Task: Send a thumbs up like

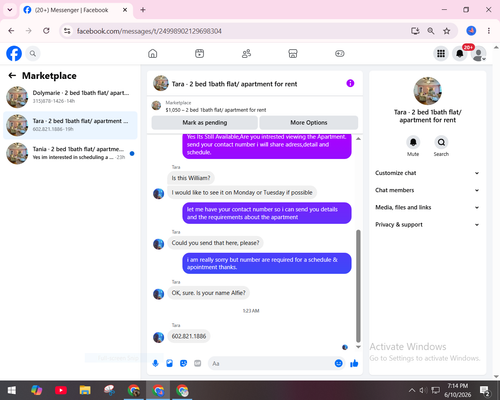Action: tap(354, 363)
